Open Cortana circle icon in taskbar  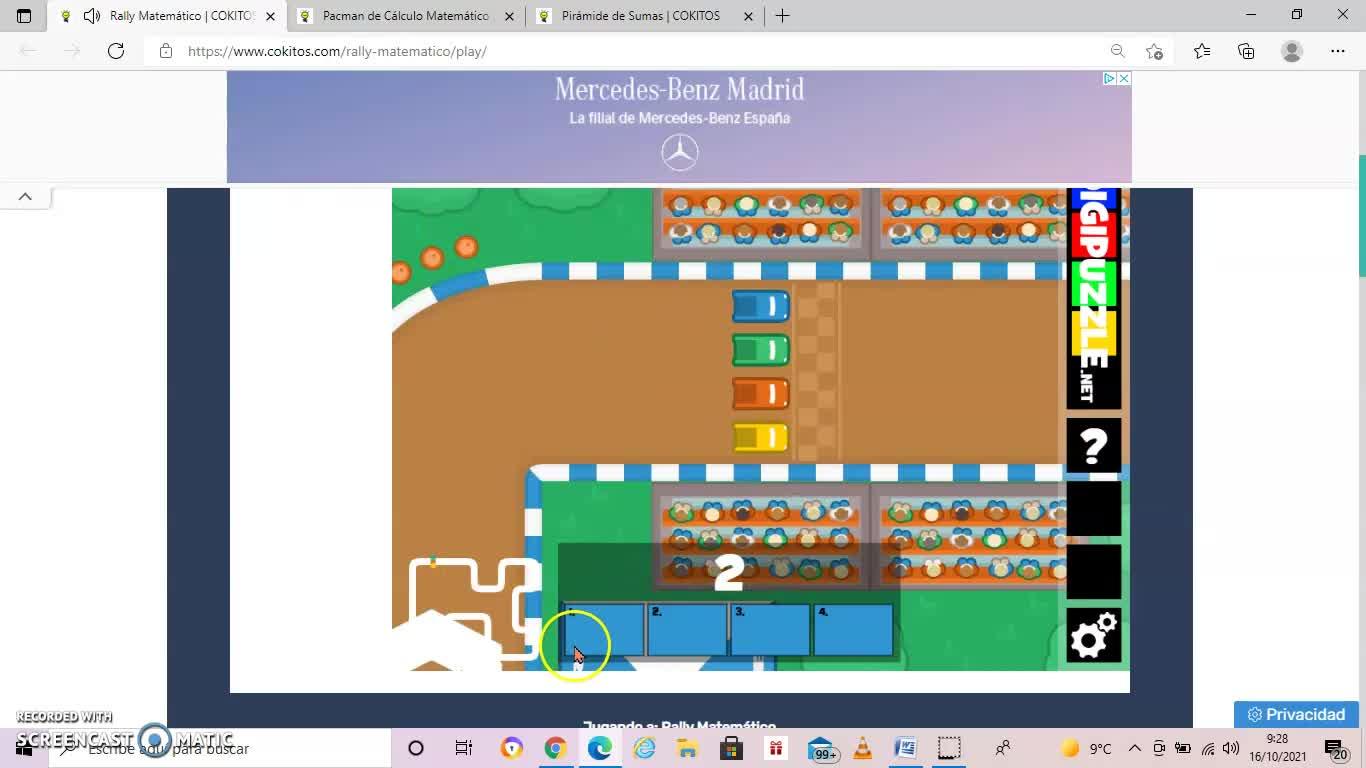pos(416,748)
